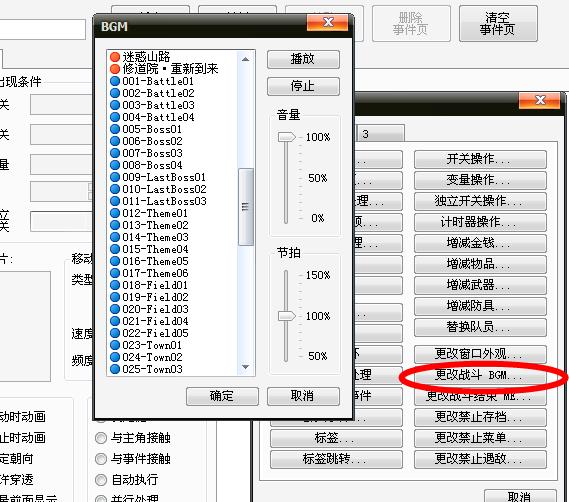Pick 023-Town01 track
Screen dimensions: 569x502
(146, 344)
